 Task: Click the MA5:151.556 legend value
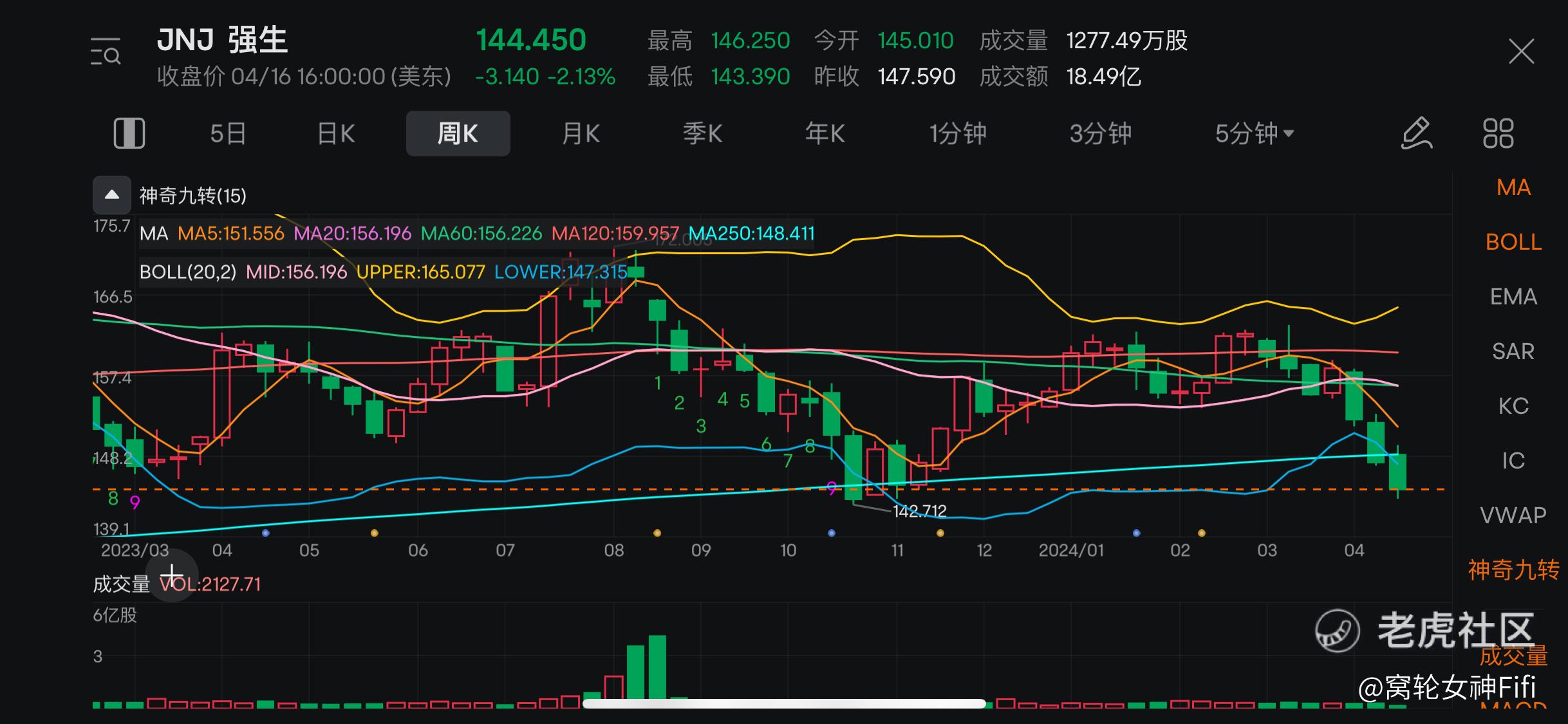[230, 234]
